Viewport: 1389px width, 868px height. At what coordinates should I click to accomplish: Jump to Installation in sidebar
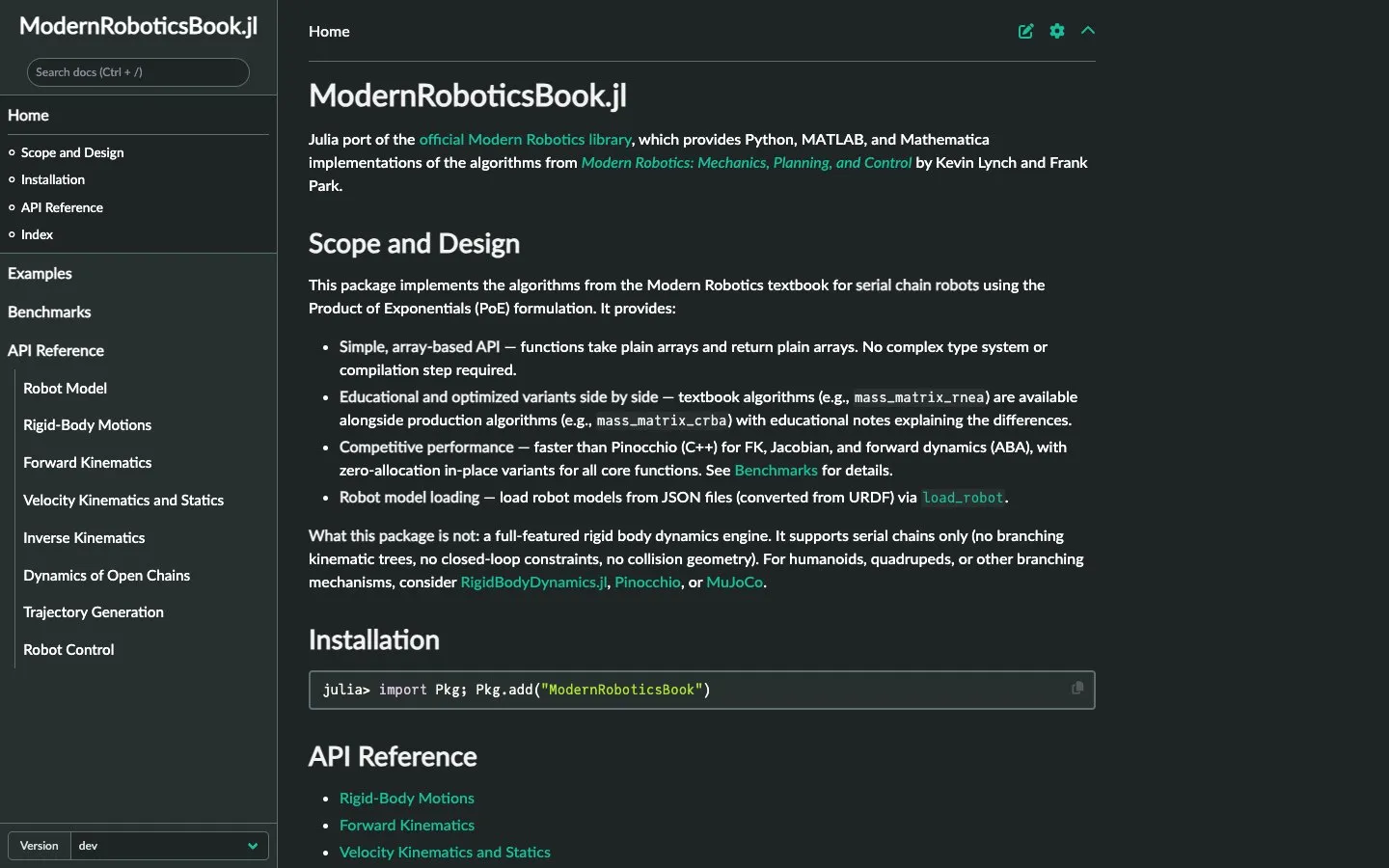(x=53, y=179)
